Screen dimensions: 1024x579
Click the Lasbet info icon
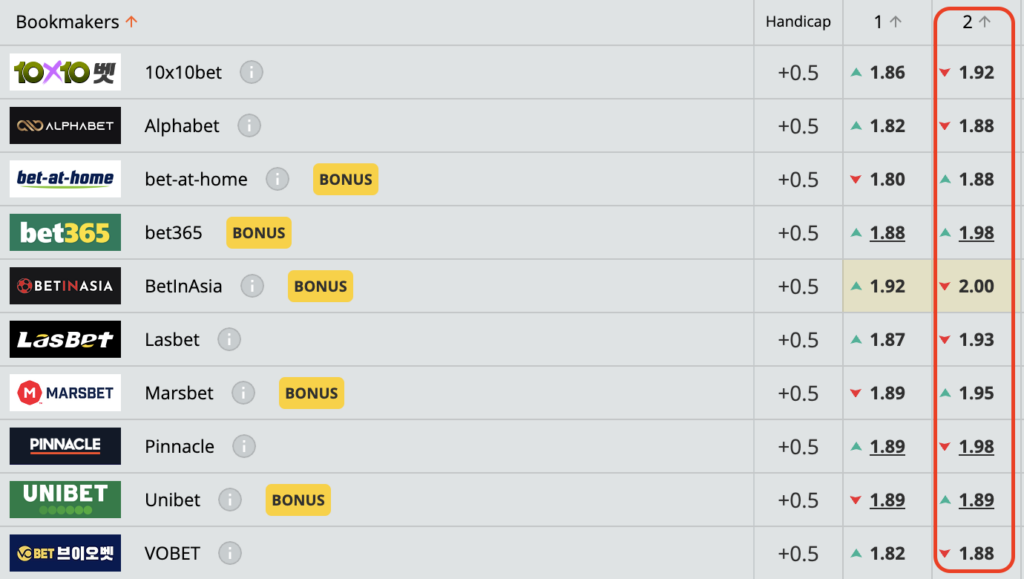(x=229, y=340)
